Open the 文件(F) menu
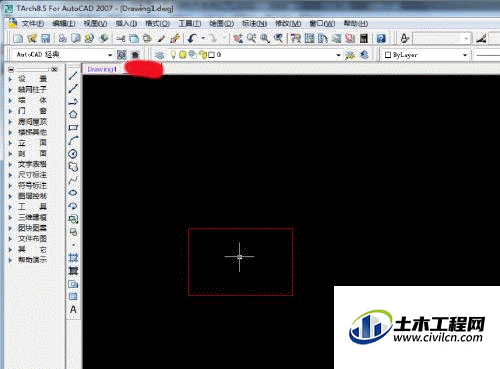This screenshot has width=500, height=369. coord(33,24)
